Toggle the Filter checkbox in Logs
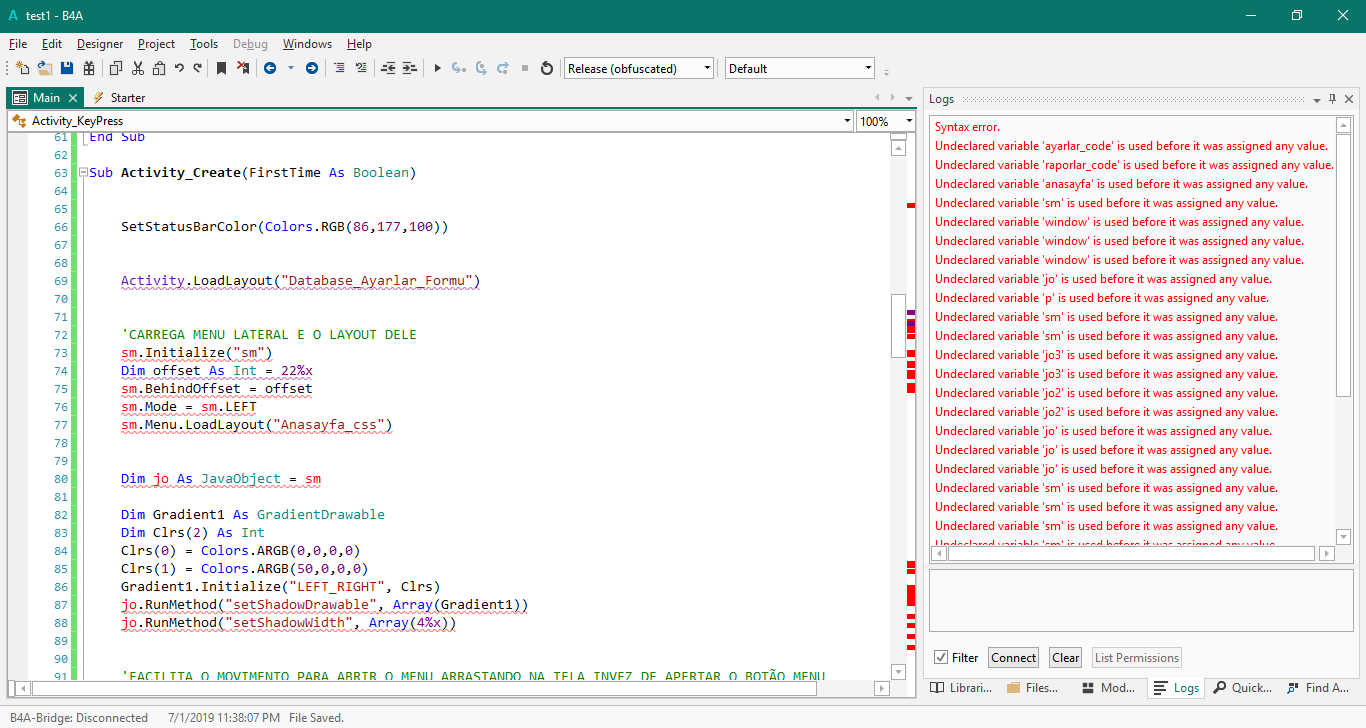The width and height of the screenshot is (1366, 728). point(940,657)
